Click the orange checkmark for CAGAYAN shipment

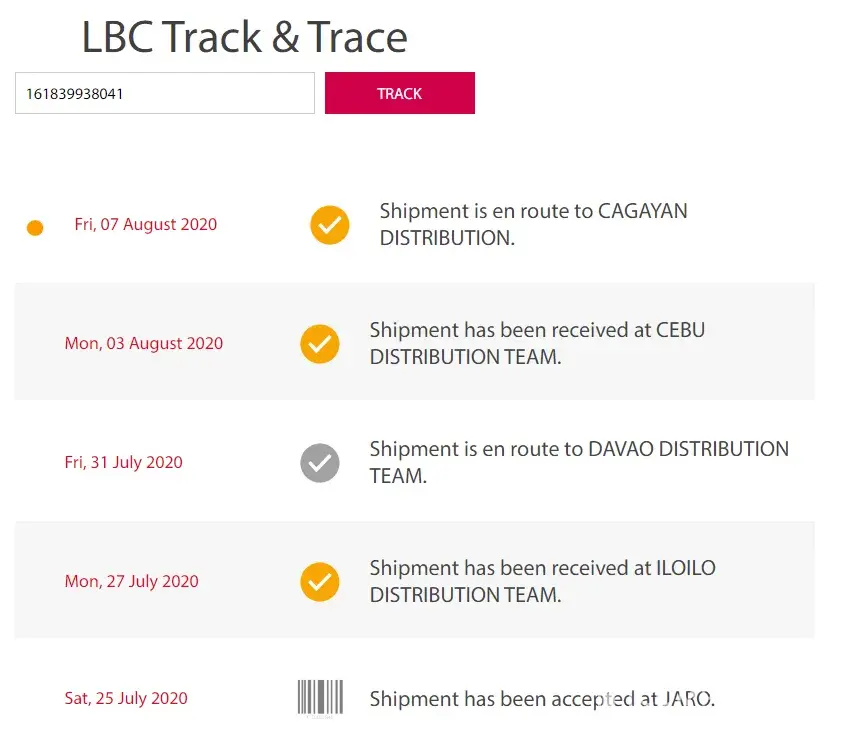coord(330,225)
